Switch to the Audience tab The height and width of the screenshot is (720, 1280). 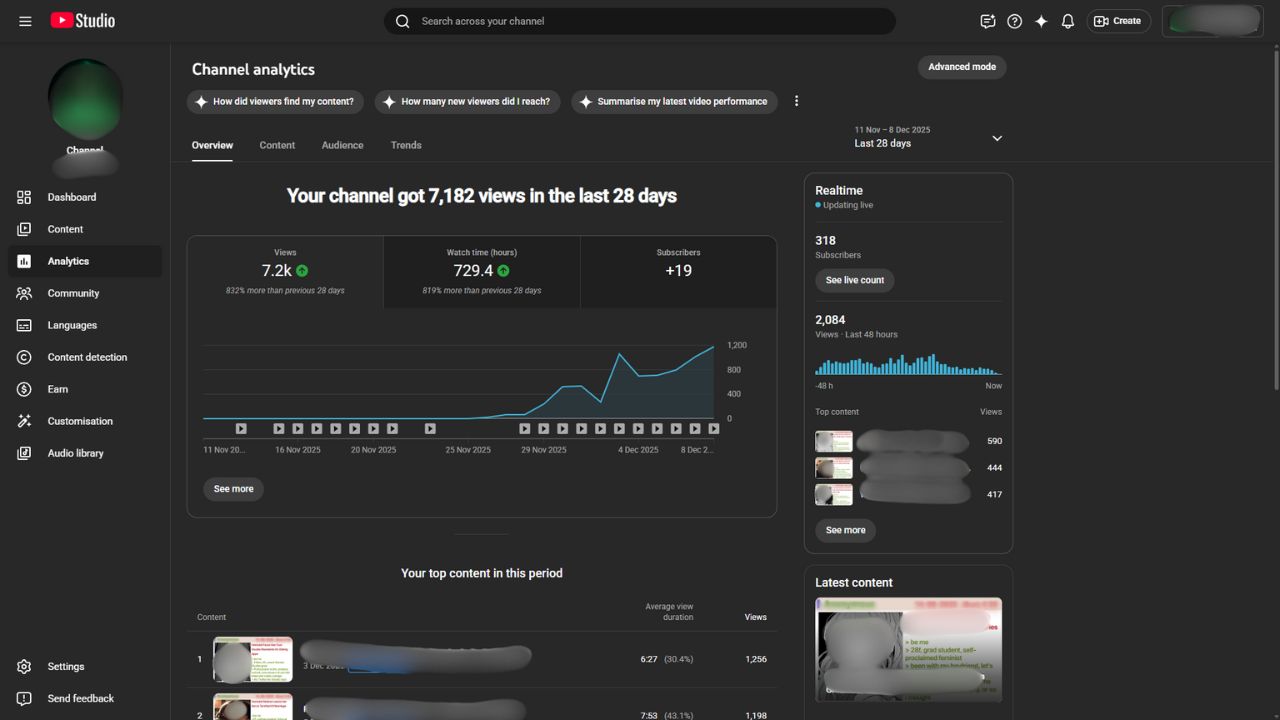pos(342,145)
